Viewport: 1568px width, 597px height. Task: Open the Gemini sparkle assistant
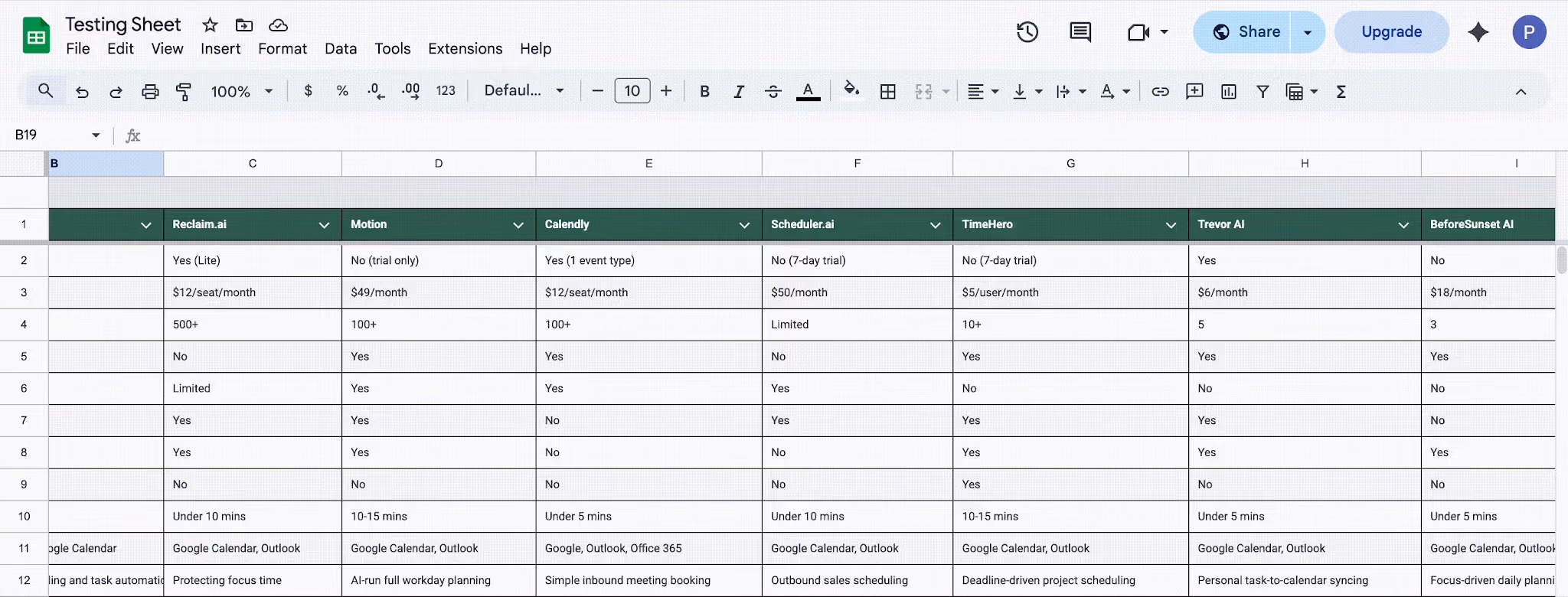[1478, 32]
